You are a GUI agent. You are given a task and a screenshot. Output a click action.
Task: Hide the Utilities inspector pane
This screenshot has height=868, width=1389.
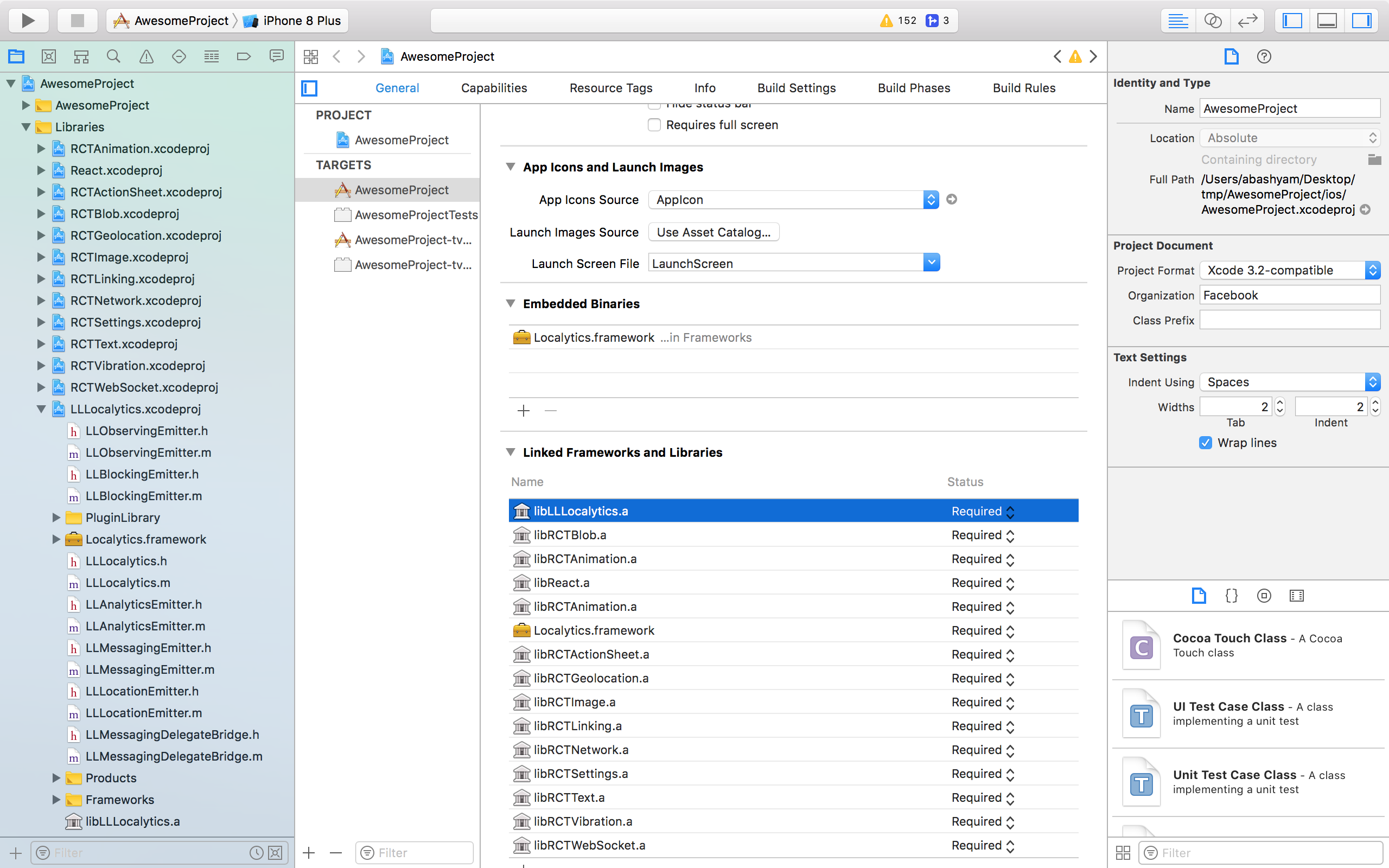click(x=1361, y=21)
